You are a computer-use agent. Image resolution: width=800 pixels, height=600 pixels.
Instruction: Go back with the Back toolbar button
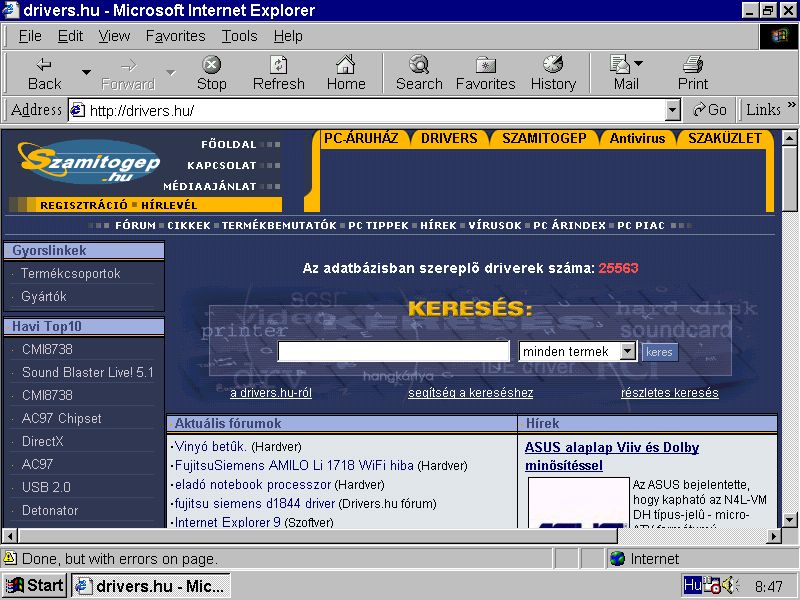[x=44, y=74]
